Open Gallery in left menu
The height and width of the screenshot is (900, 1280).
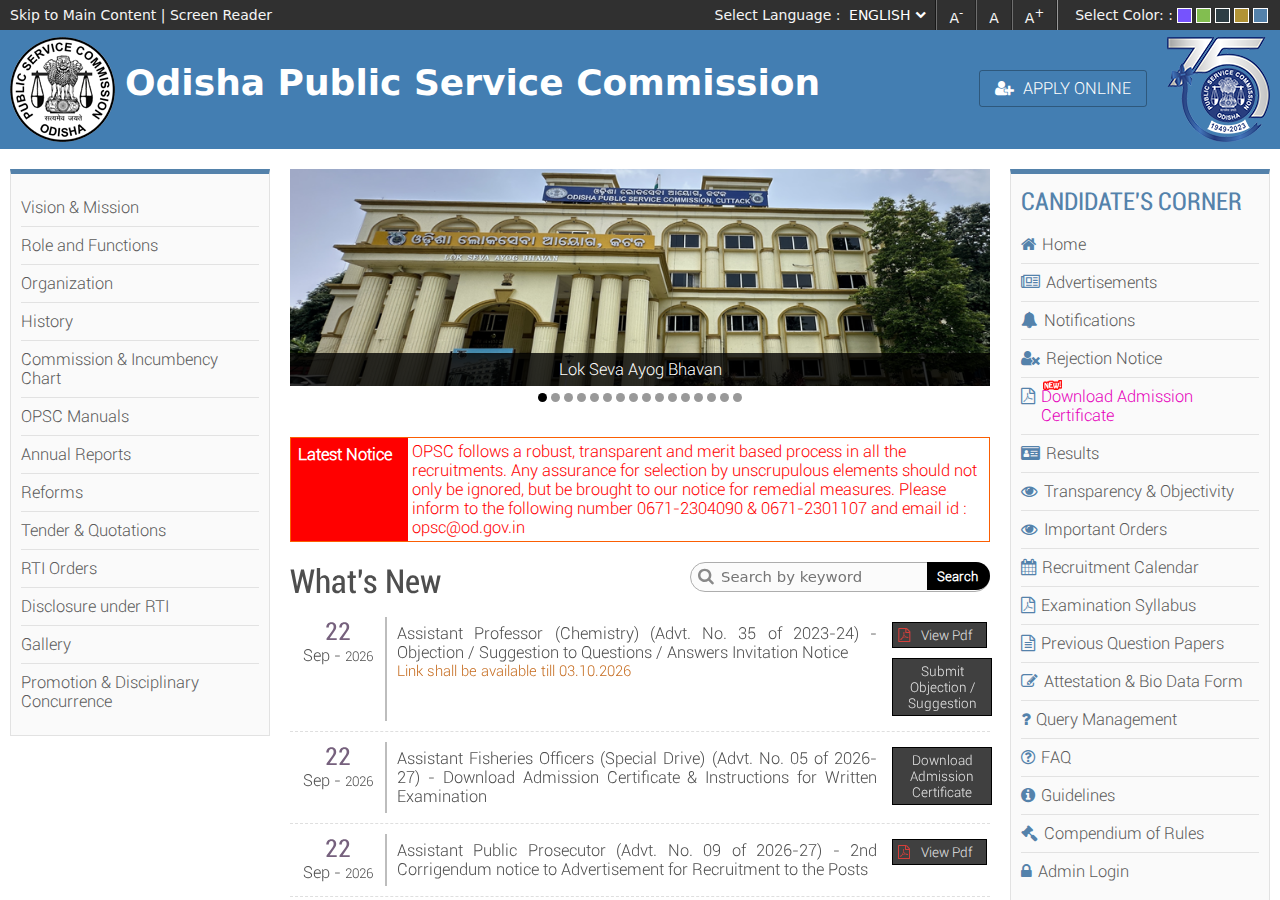point(46,645)
